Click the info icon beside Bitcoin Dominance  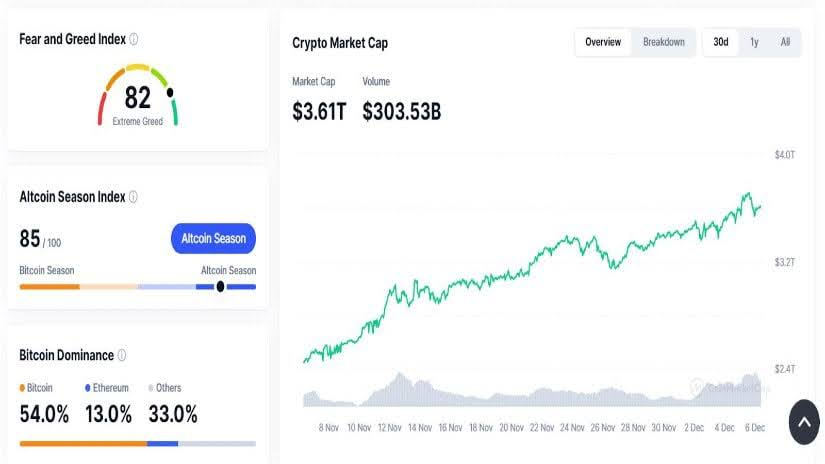coord(122,355)
